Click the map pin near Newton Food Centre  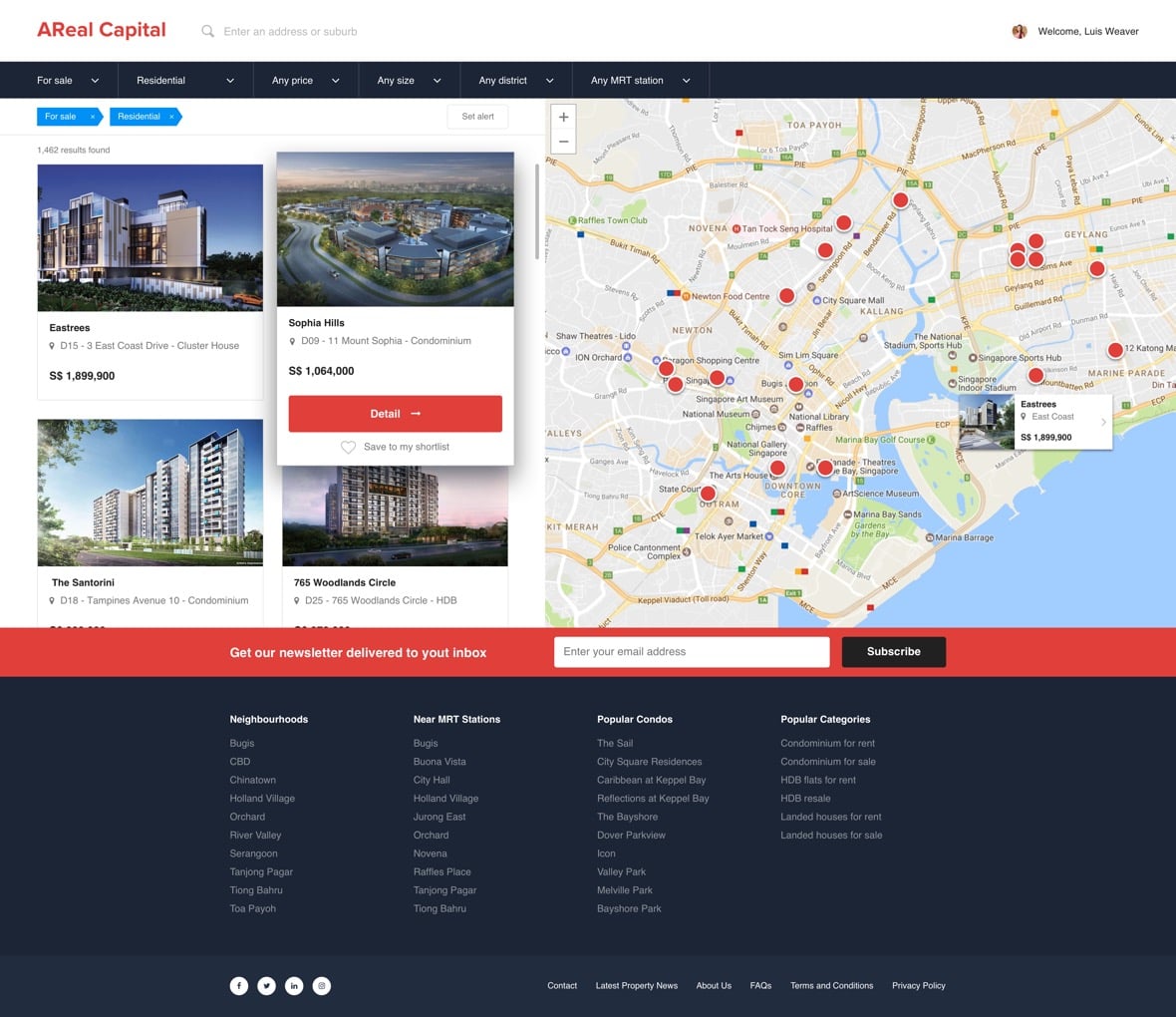[786, 296]
